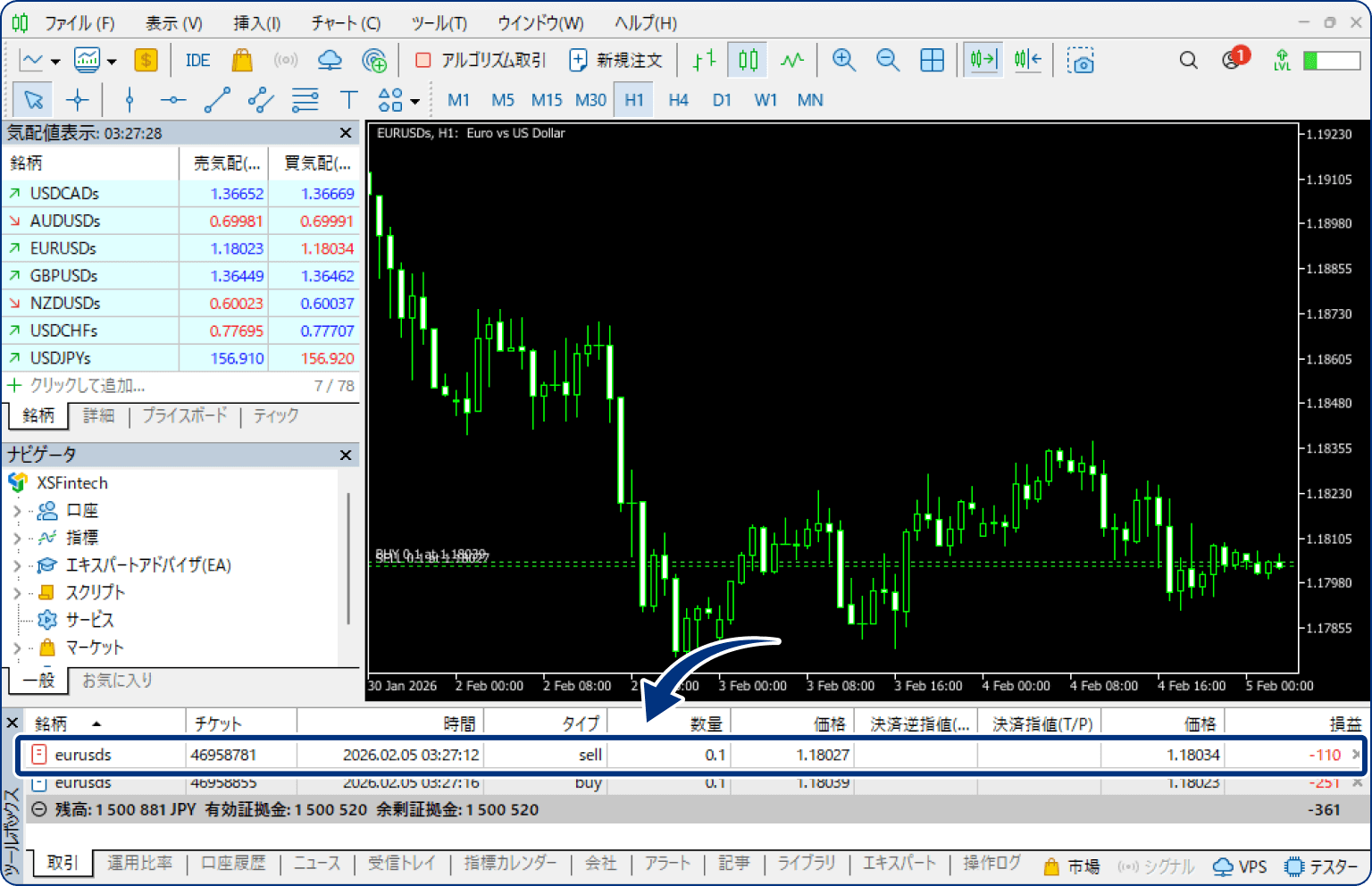Select the H4 timeframe button
Screen dimensions: 1372x886
[x=678, y=100]
